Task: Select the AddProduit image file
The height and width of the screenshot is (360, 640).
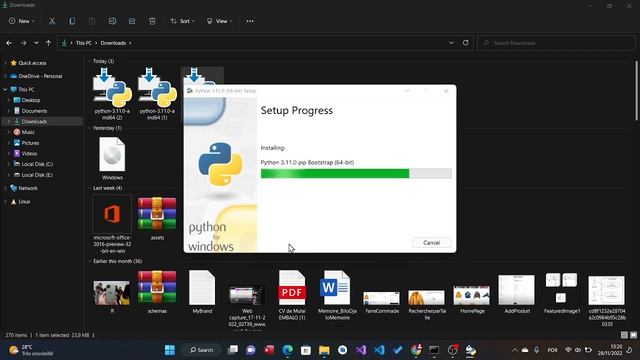Action: pyautogui.click(x=517, y=294)
